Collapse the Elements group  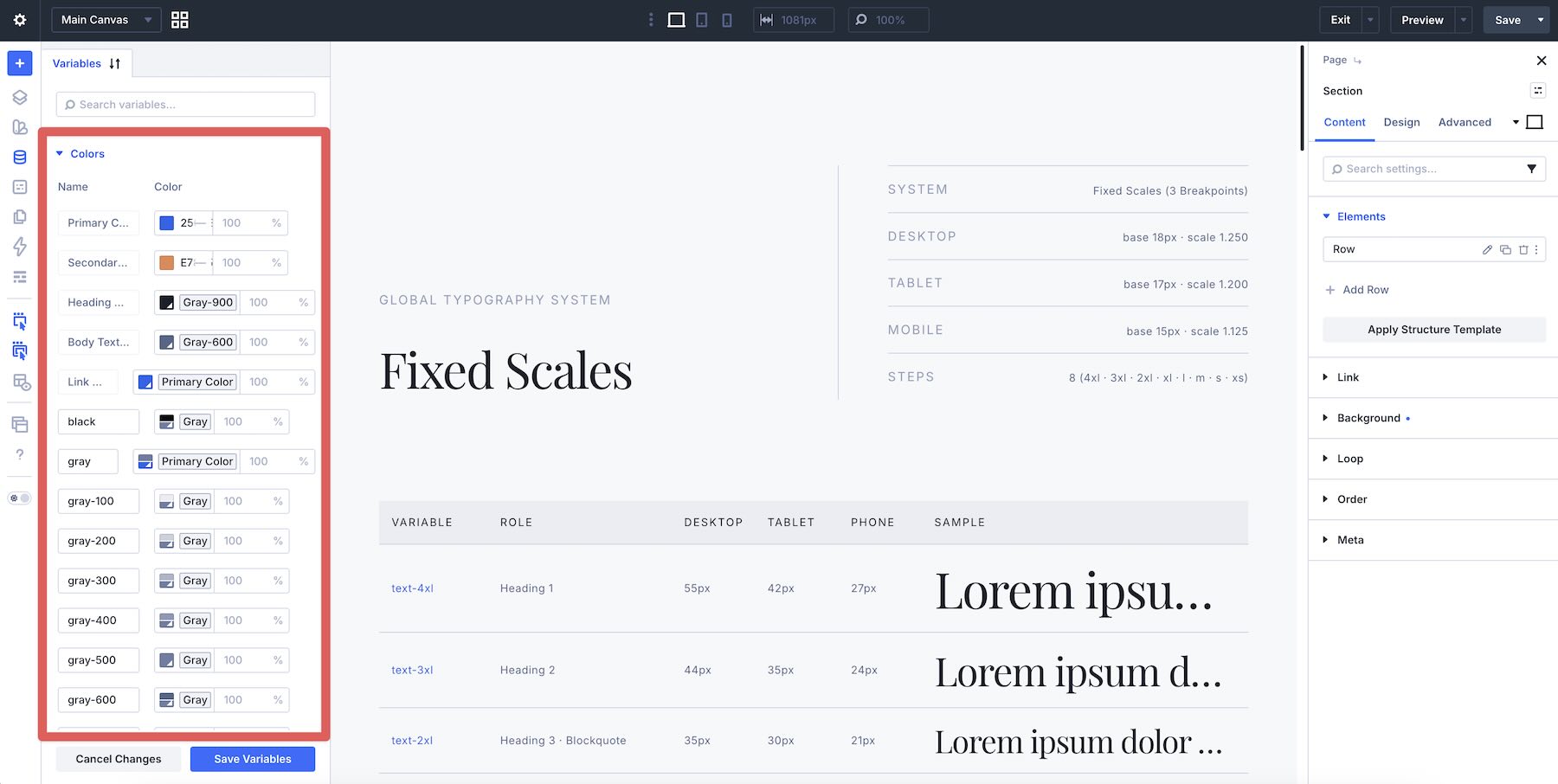coord(1326,216)
